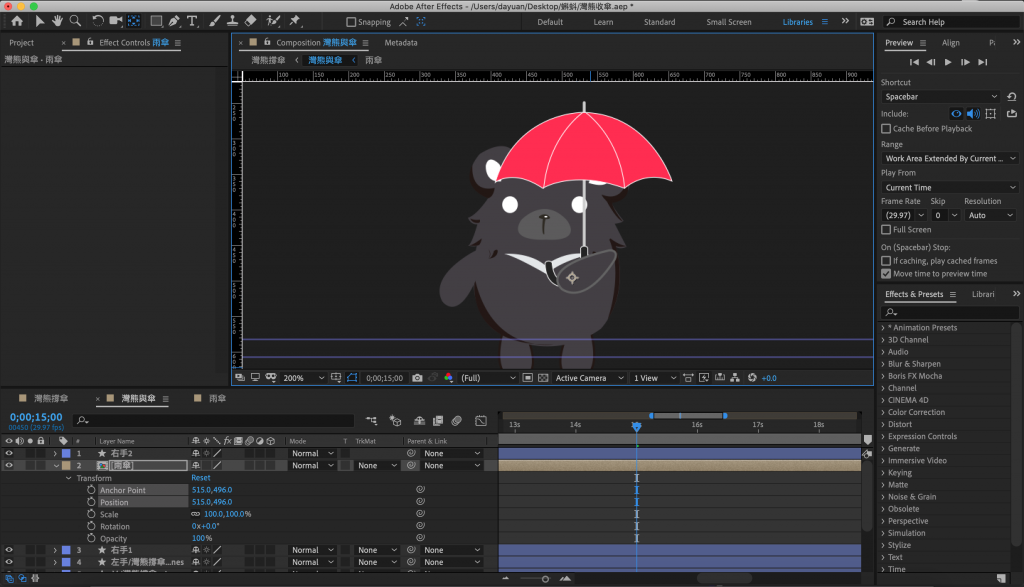Open Active Camera view dropdown
The image size is (1024, 587).
[590, 378]
